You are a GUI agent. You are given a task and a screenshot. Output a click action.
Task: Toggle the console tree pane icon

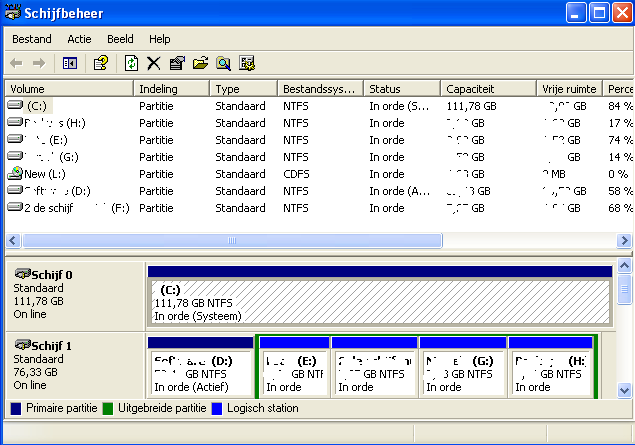[70, 63]
